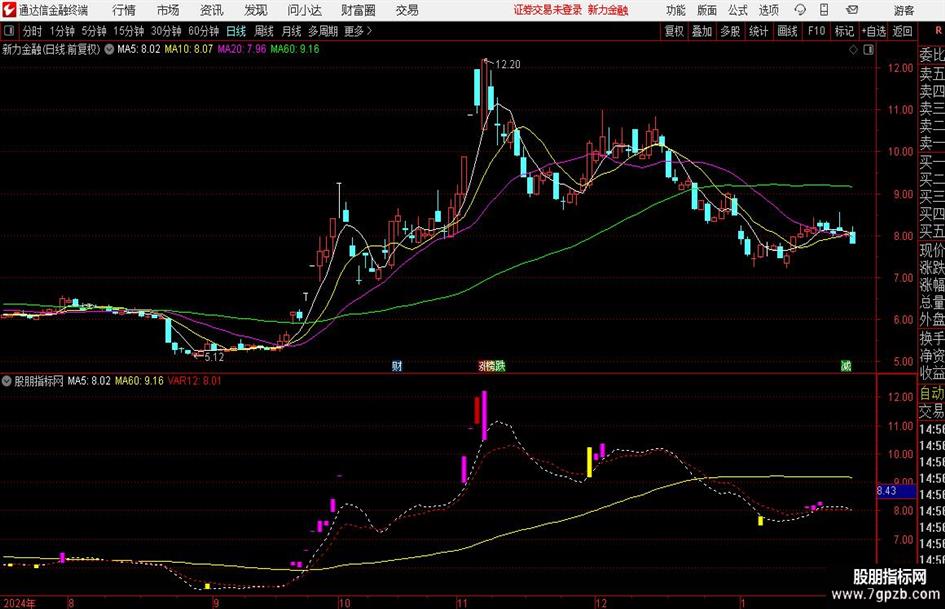Click the 自动 label in the right panel
This screenshot has width=945, height=609.
[932, 394]
